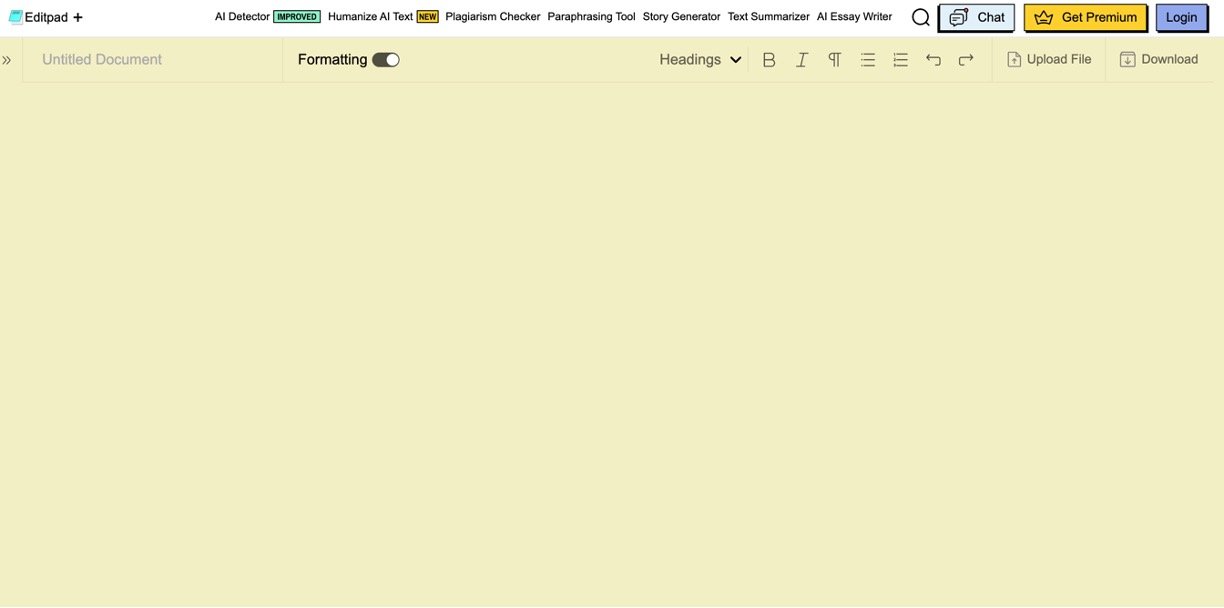
Task: Click the Get Premium button
Action: [1085, 17]
